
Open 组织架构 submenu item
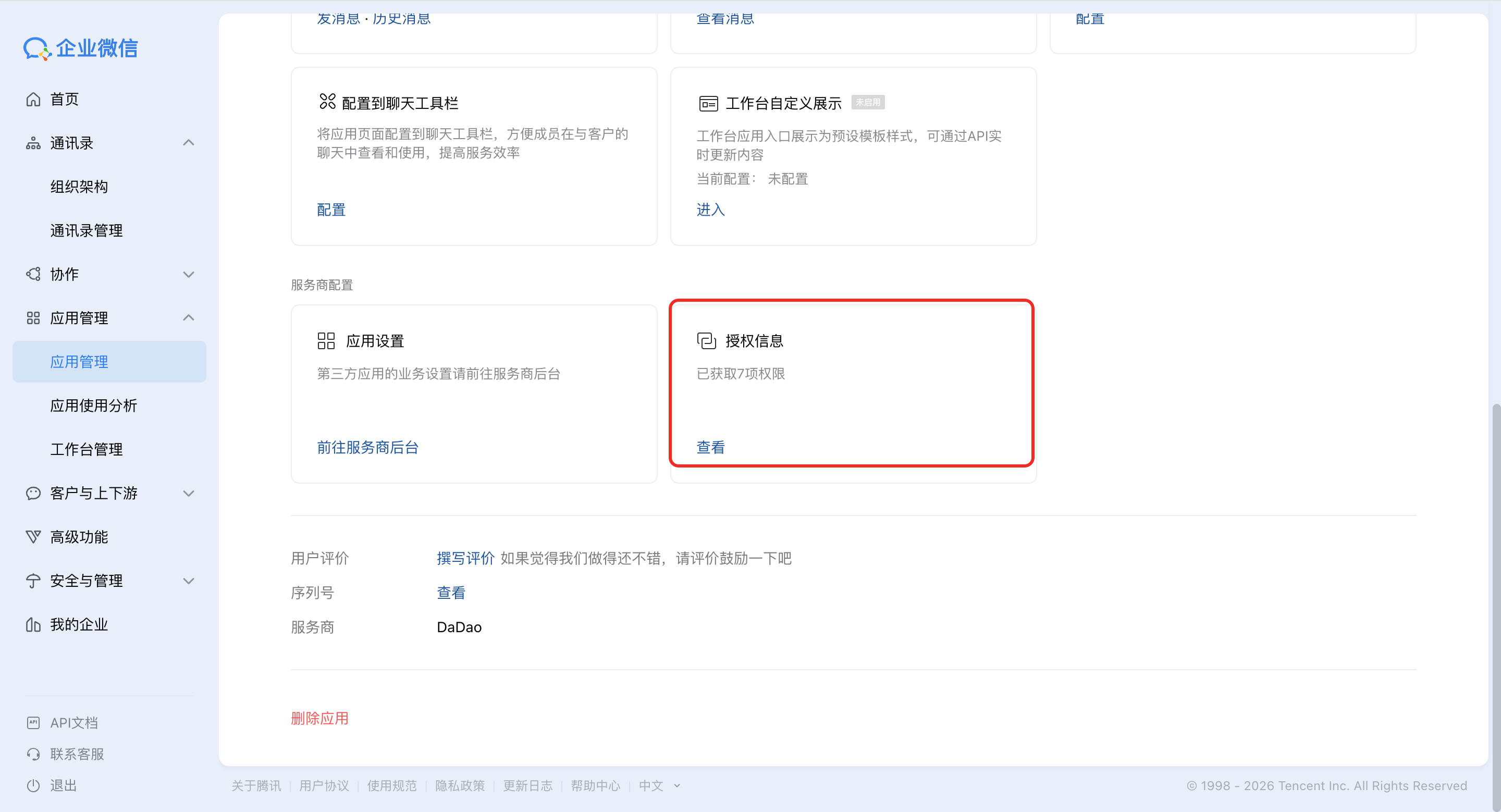click(x=79, y=187)
